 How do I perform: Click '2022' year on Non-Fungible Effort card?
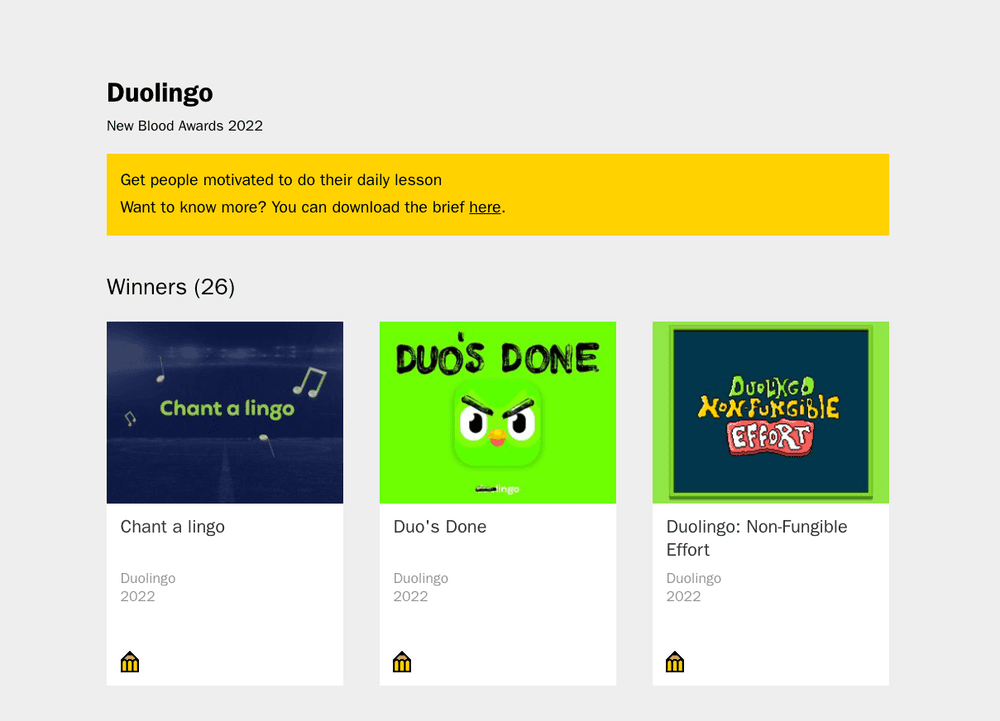[x=683, y=596]
